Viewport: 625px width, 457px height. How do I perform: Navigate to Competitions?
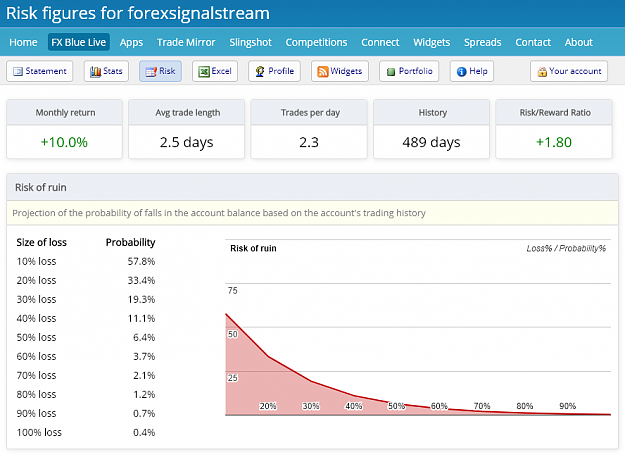(x=316, y=42)
